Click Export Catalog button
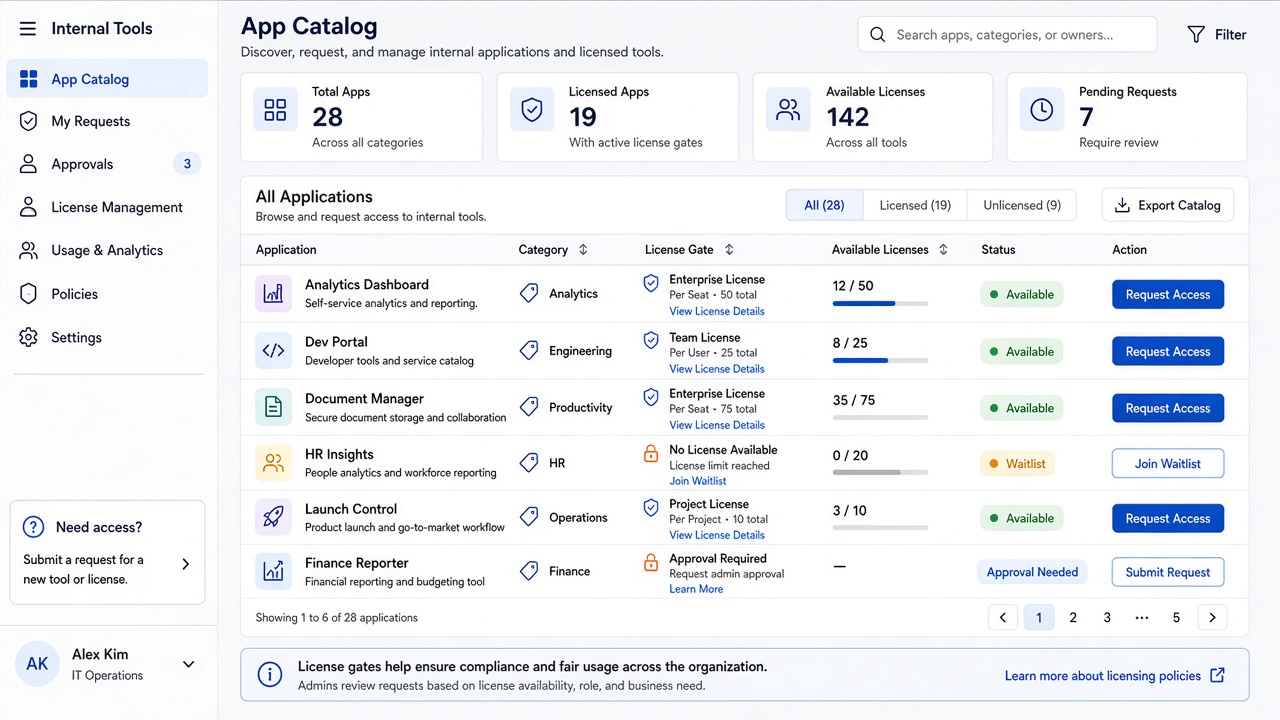This screenshot has width=1280, height=720. point(1167,205)
